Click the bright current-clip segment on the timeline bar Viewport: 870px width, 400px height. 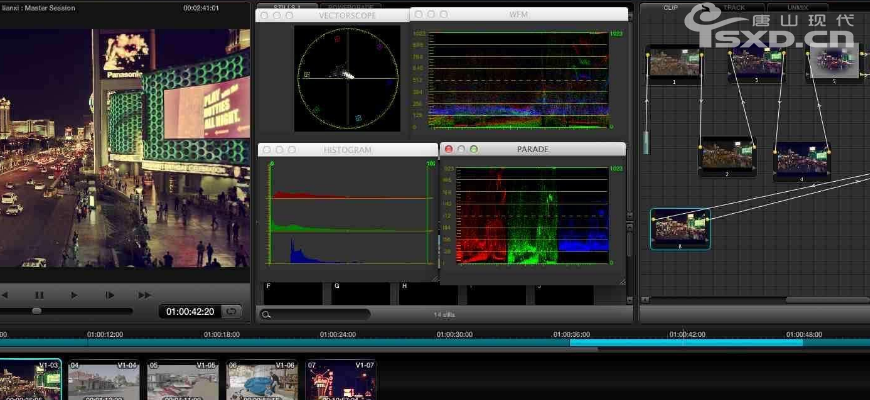tap(686, 343)
